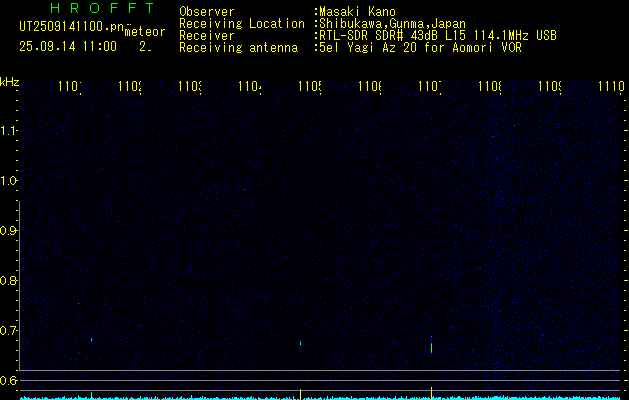This screenshot has height=400, width=629.
Task: Click the 1.0 kHz frequency axis label
Action: (x=8, y=181)
